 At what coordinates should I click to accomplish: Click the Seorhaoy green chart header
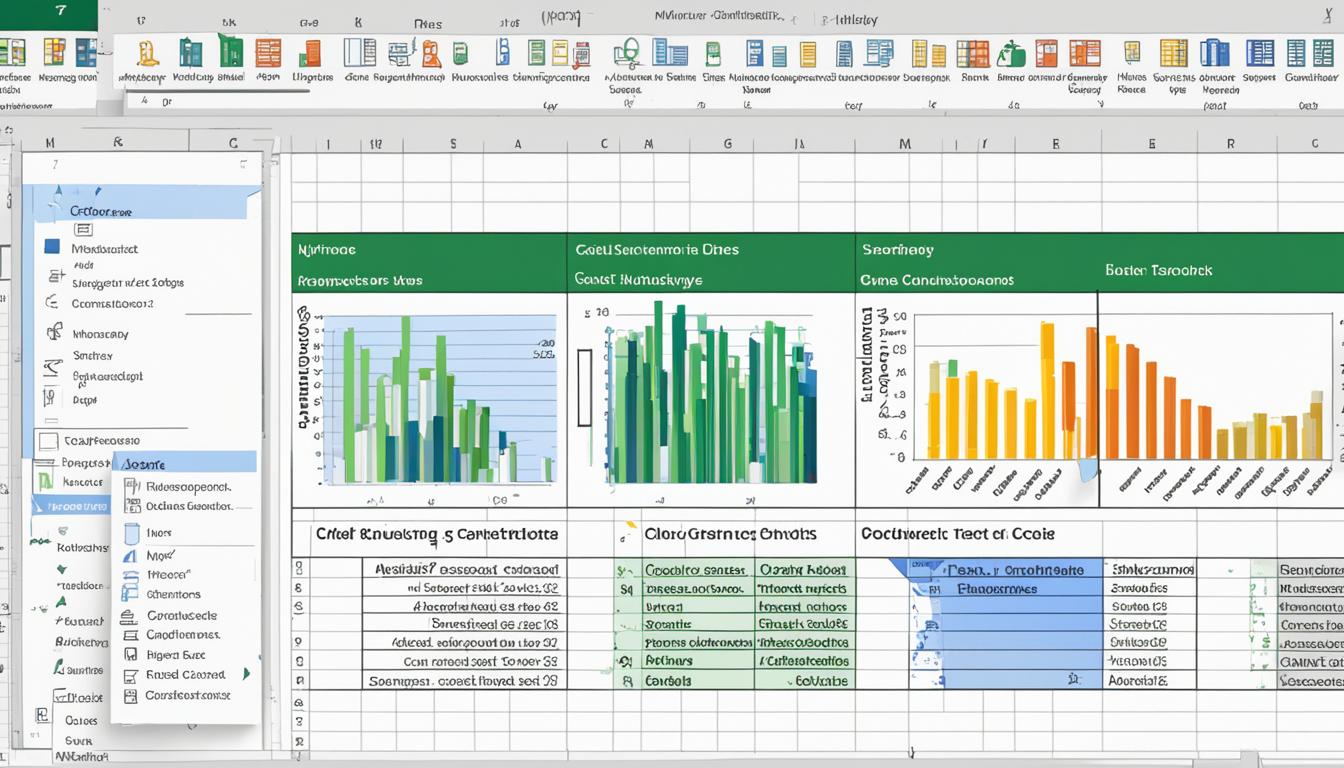tap(896, 249)
